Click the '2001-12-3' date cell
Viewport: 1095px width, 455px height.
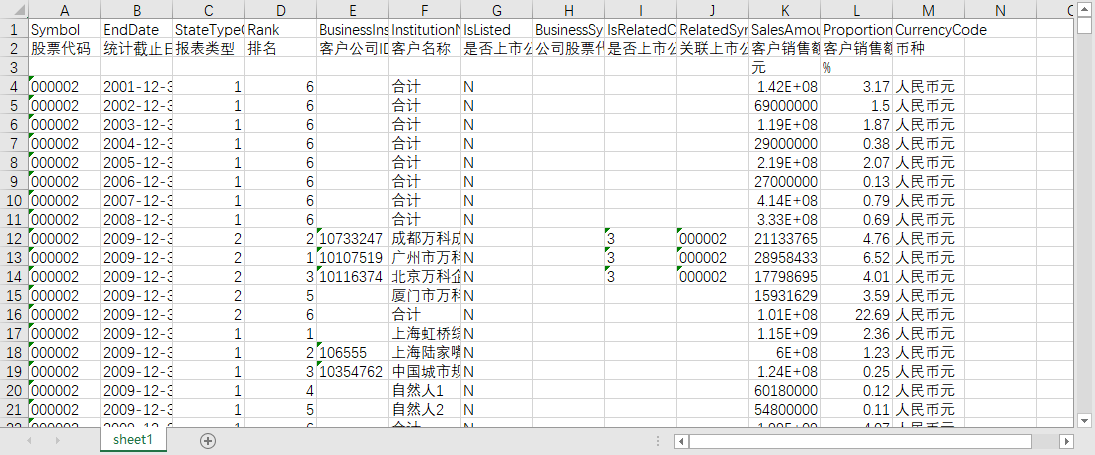[137, 87]
